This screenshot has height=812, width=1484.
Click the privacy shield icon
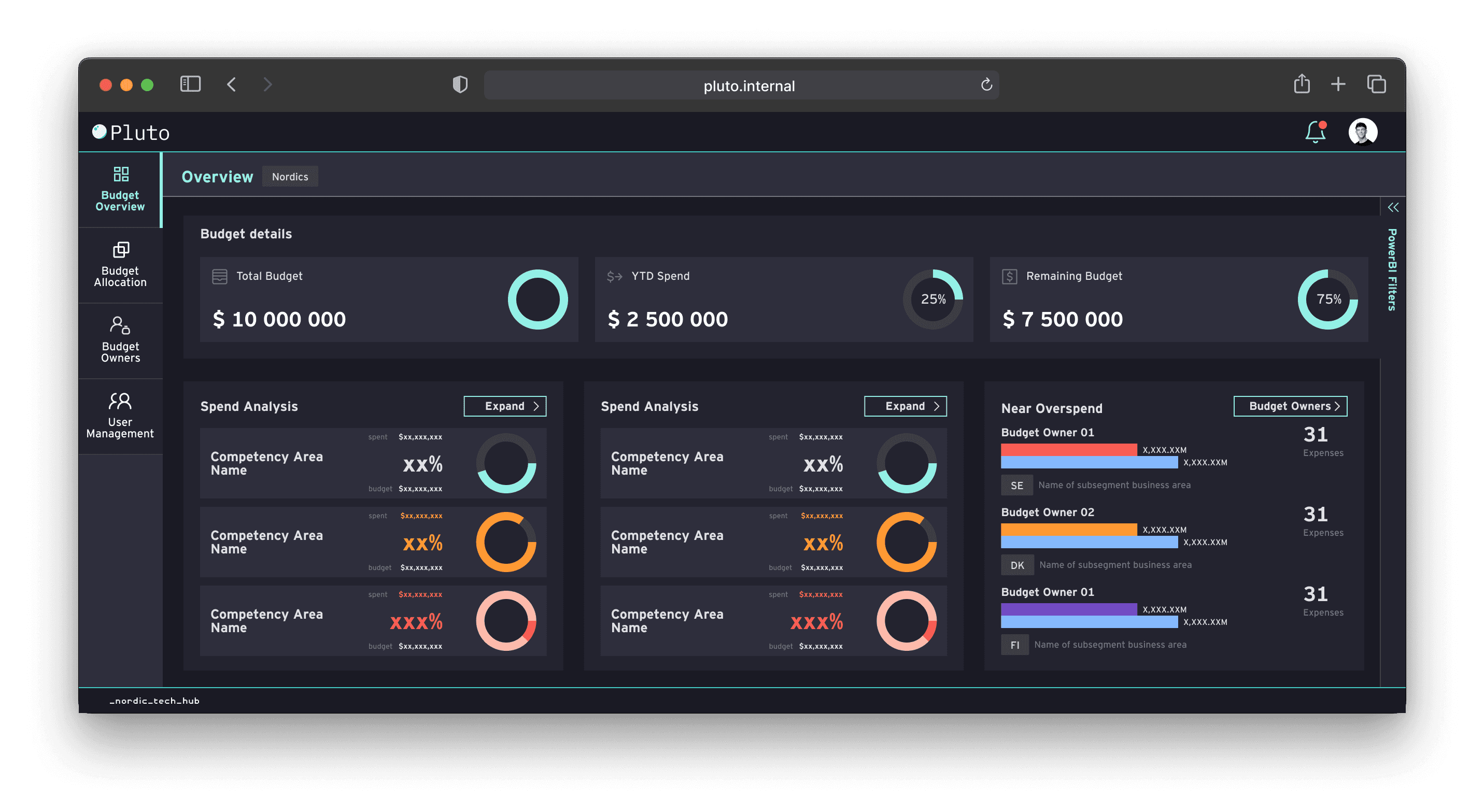point(460,84)
